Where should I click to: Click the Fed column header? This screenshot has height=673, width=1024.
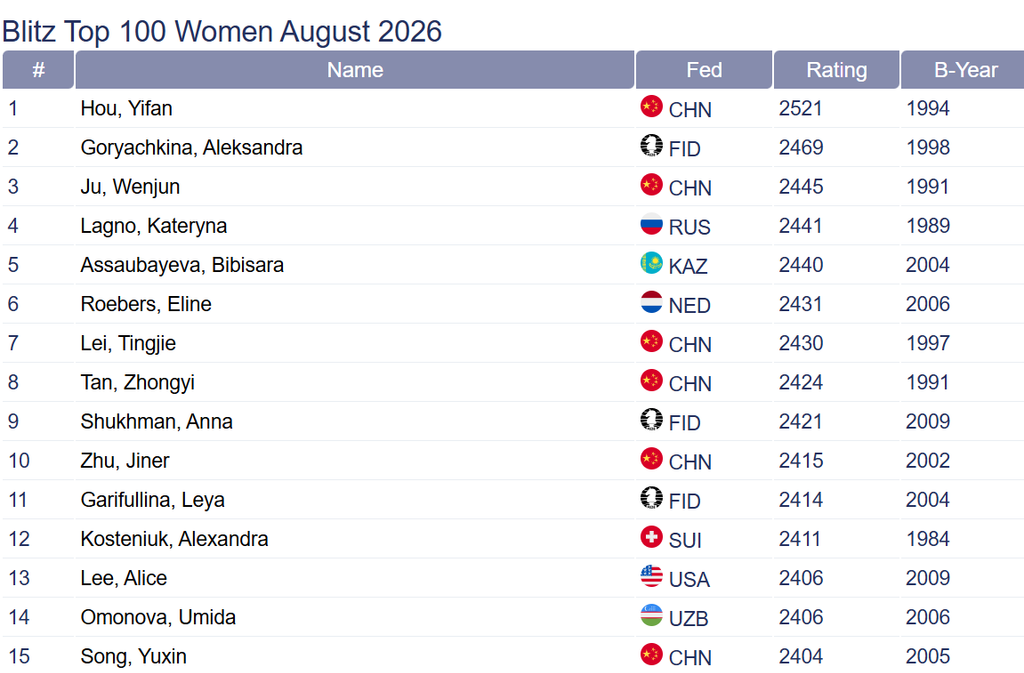tap(704, 70)
